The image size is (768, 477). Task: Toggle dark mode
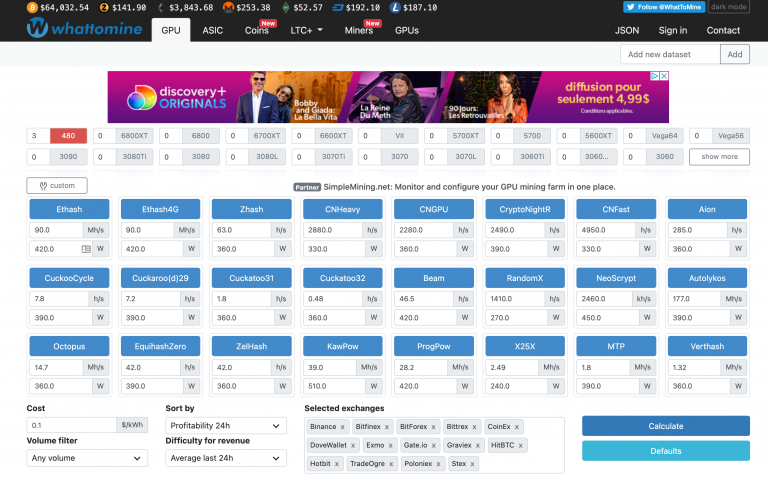point(728,7)
